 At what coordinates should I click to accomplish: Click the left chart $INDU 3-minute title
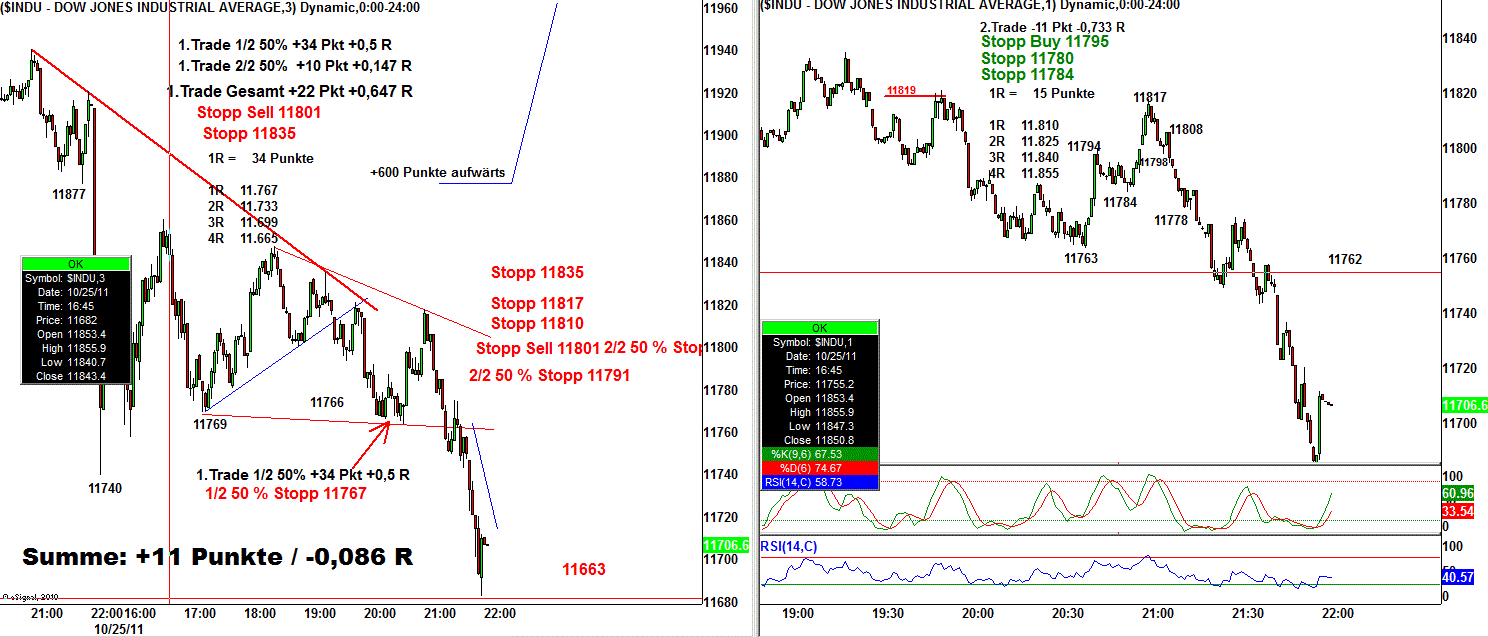(x=211, y=7)
